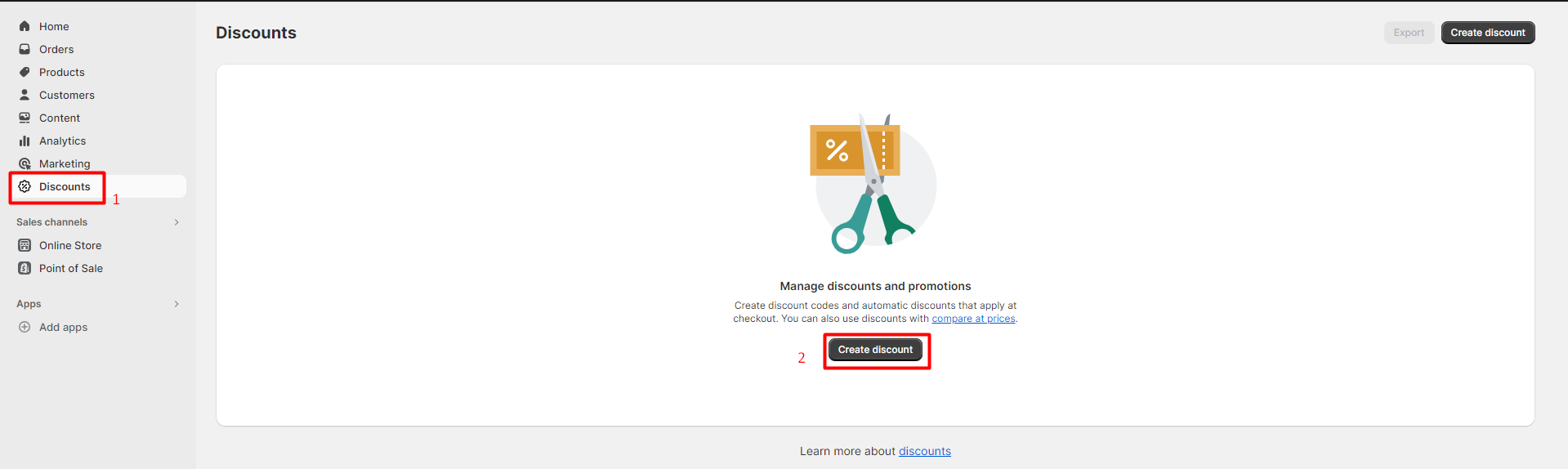Screen dimensions: 1568x469
Task: Select Customers in the sidebar
Action: (x=98, y=95)
